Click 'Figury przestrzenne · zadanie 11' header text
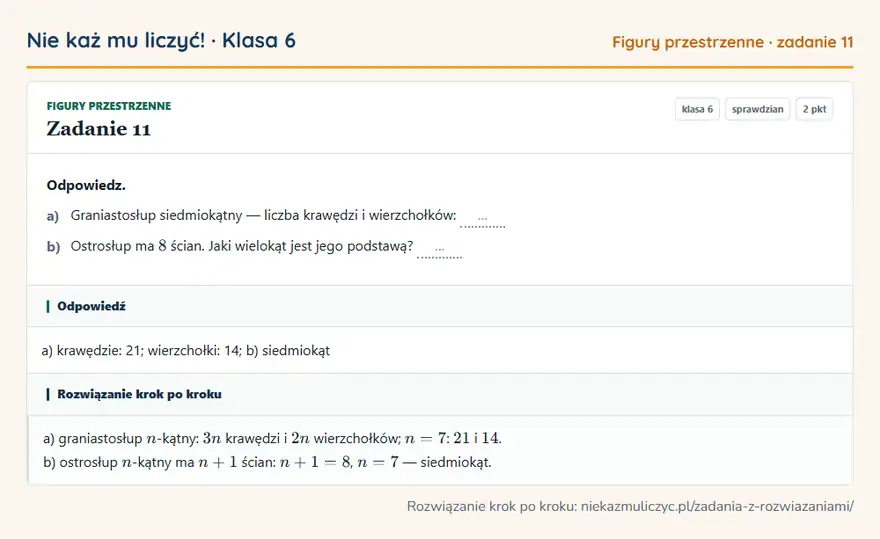880x539 pixels. pyautogui.click(x=732, y=42)
